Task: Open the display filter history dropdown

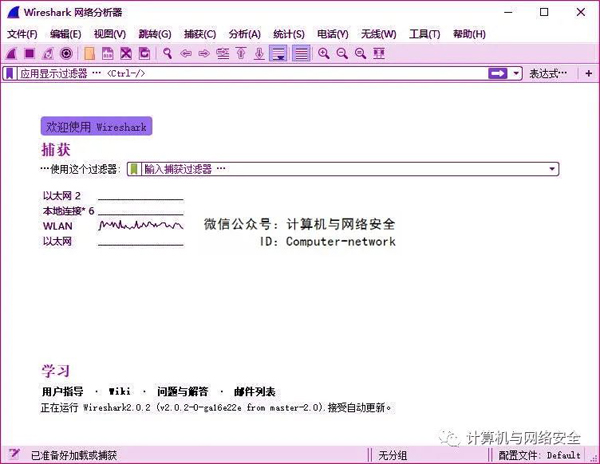Action: coord(516,73)
